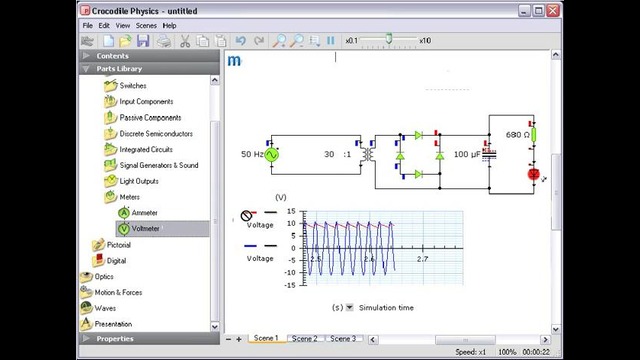The image size is (640, 360).
Task: Open the Passive Components folder
Action: [143, 118]
